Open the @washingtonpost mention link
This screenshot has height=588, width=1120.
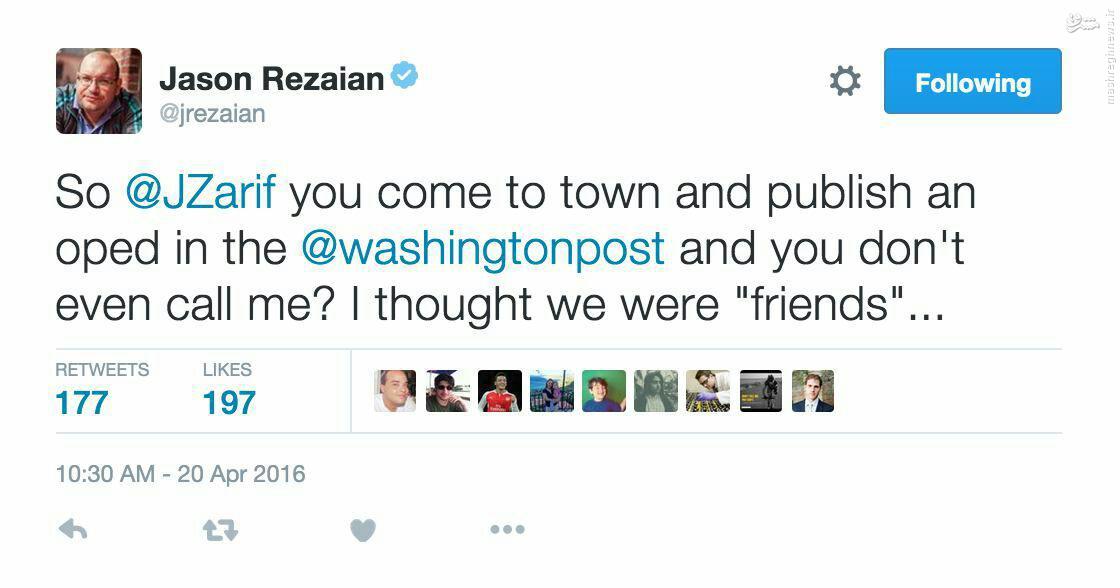[x=483, y=249]
